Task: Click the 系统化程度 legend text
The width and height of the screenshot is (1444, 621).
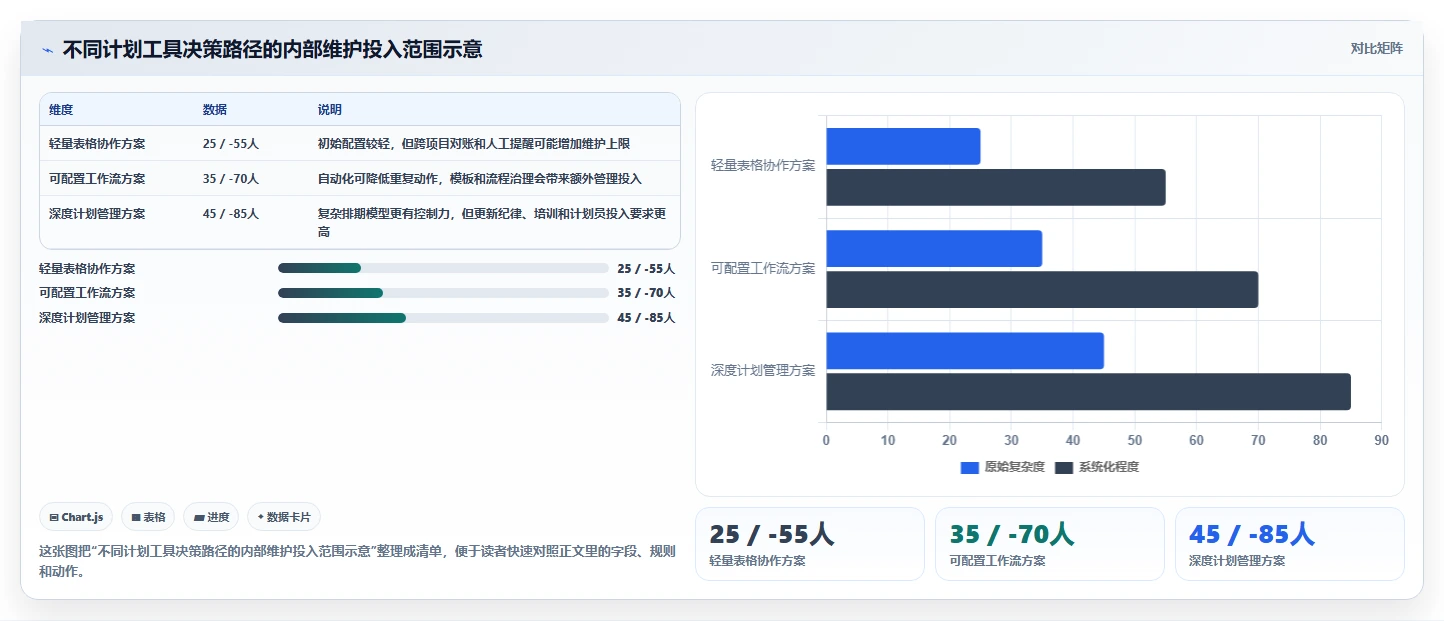Action: (1109, 467)
